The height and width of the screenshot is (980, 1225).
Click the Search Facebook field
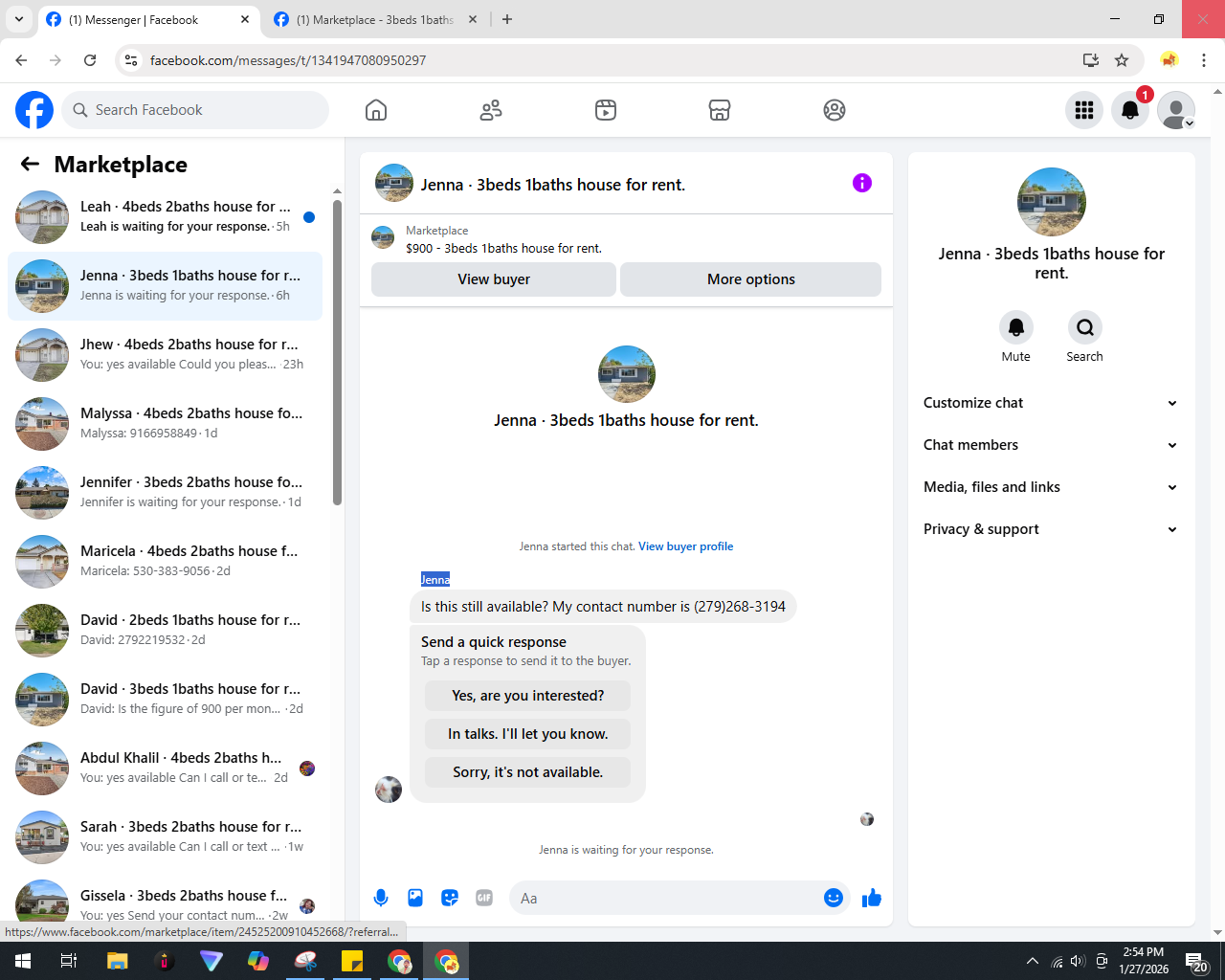[195, 110]
